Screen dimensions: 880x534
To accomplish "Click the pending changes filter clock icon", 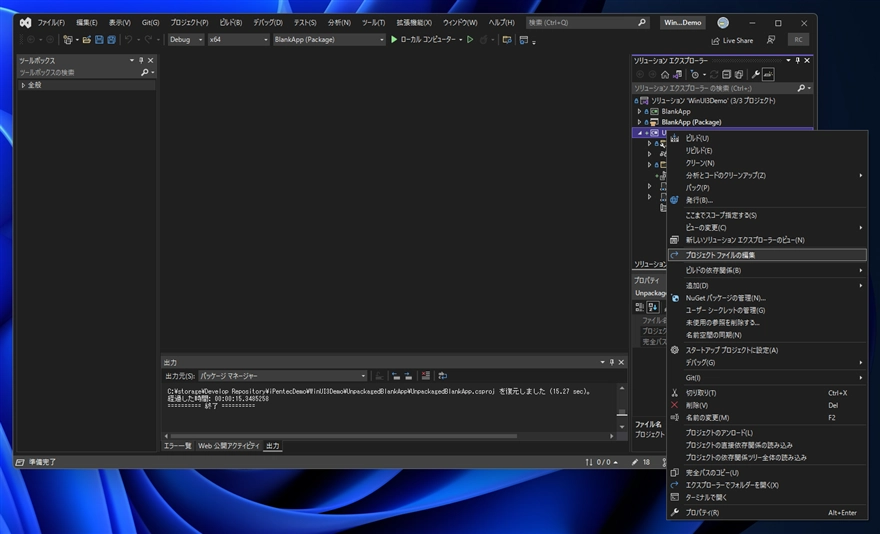I will coord(695,74).
